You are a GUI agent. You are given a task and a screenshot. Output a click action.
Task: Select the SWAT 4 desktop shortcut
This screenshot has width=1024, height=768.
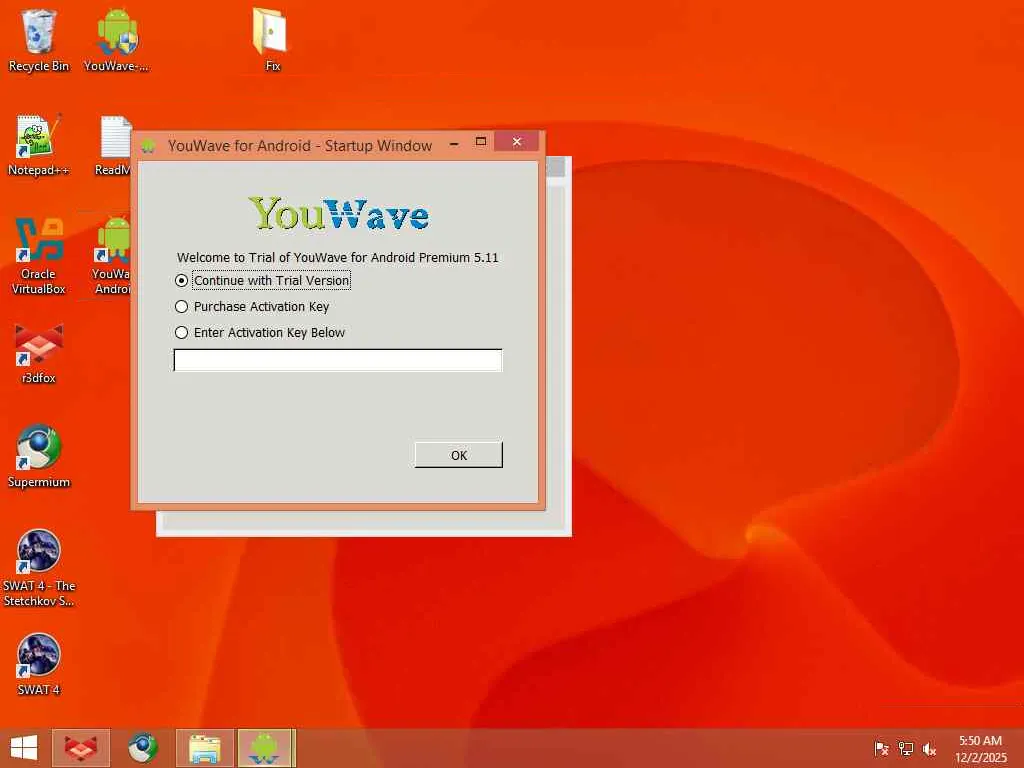tap(39, 665)
